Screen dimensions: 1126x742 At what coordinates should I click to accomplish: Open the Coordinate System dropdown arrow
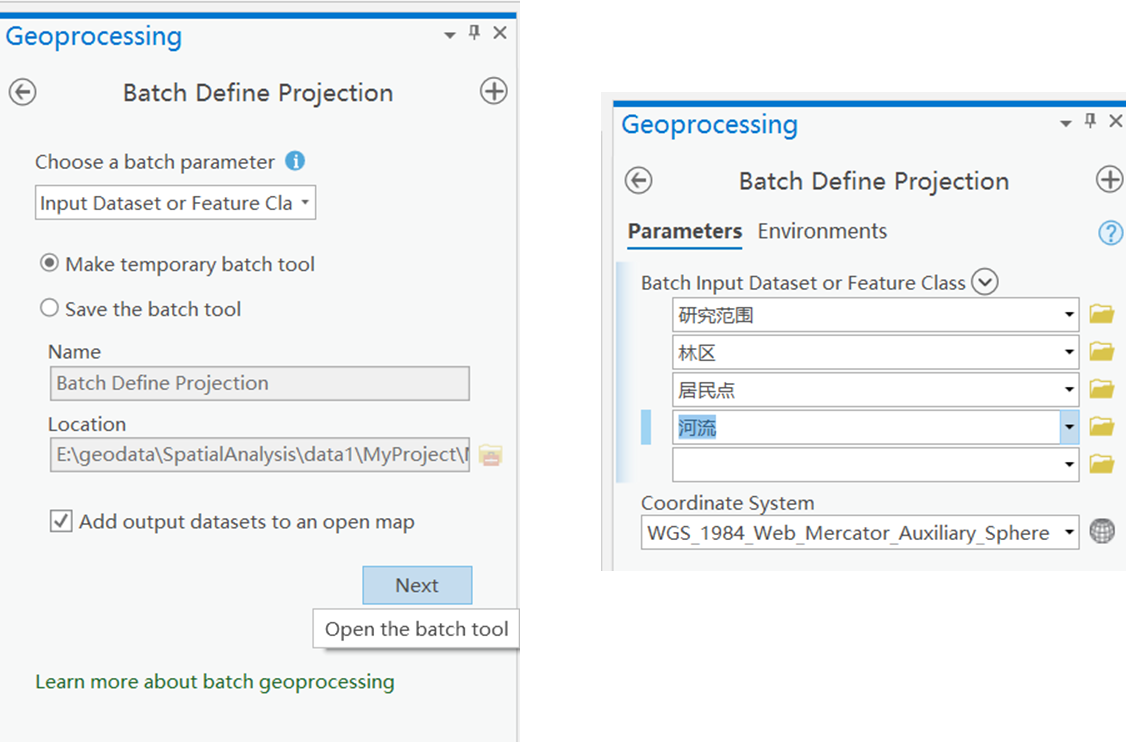(x=1069, y=532)
